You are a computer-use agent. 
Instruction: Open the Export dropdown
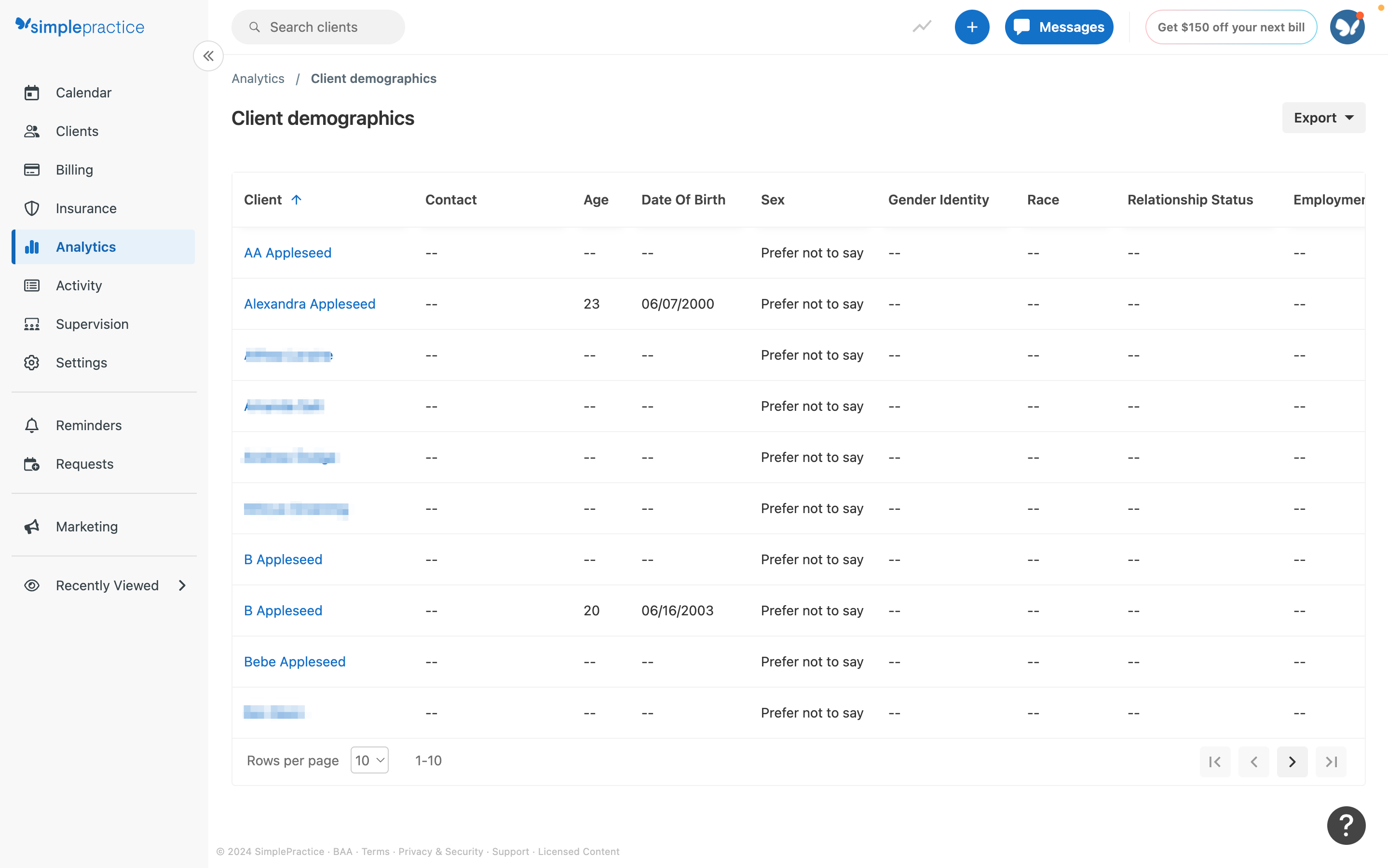tap(1323, 117)
